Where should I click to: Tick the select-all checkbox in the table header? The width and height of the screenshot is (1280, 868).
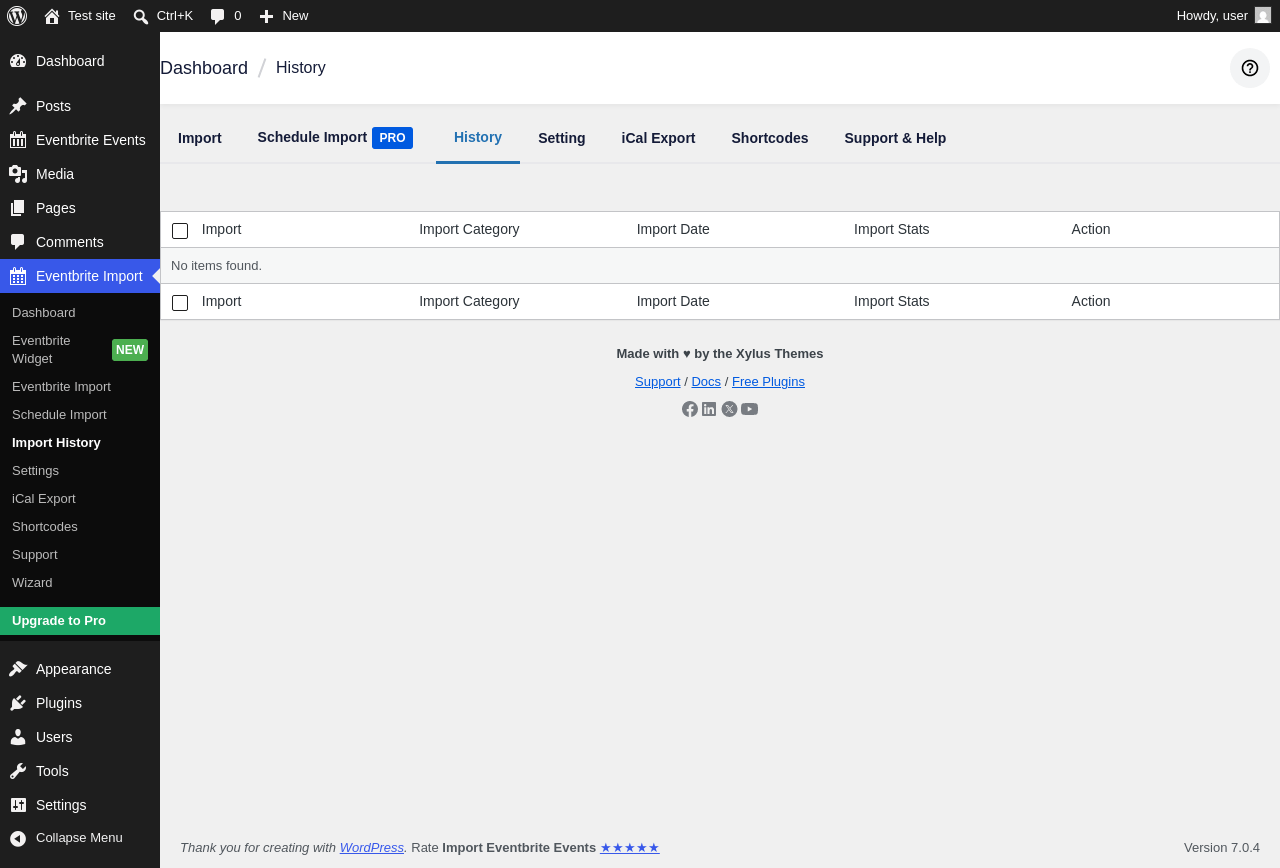coord(180,231)
